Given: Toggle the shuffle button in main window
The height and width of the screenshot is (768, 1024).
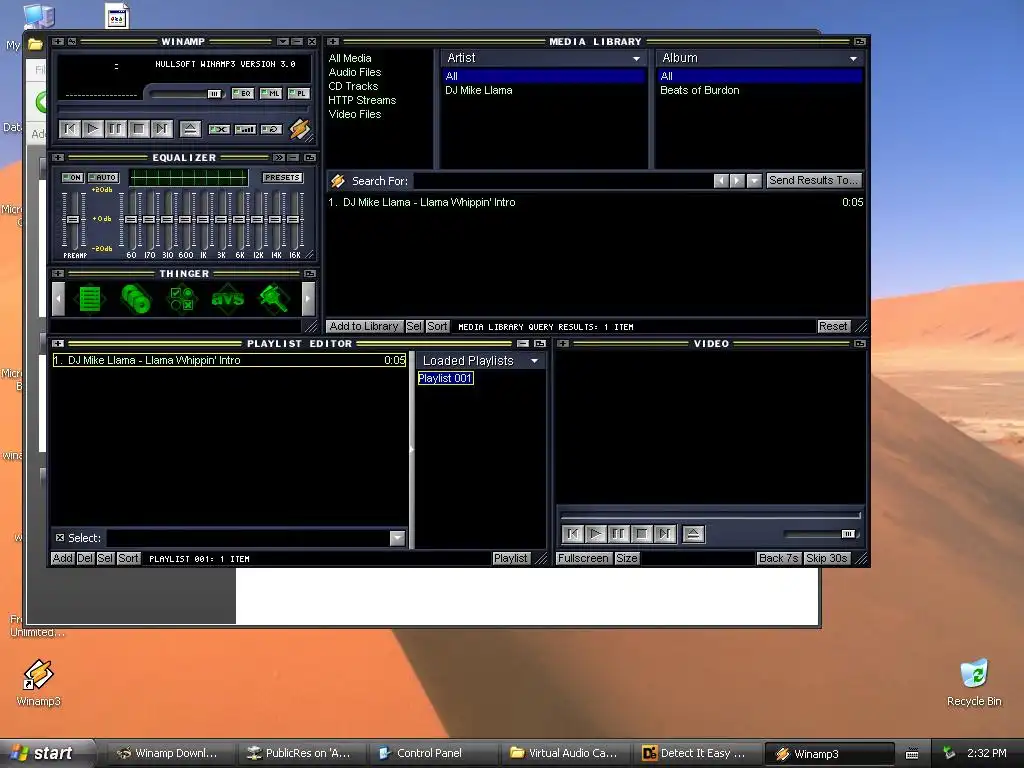Looking at the screenshot, I should pos(246,129).
